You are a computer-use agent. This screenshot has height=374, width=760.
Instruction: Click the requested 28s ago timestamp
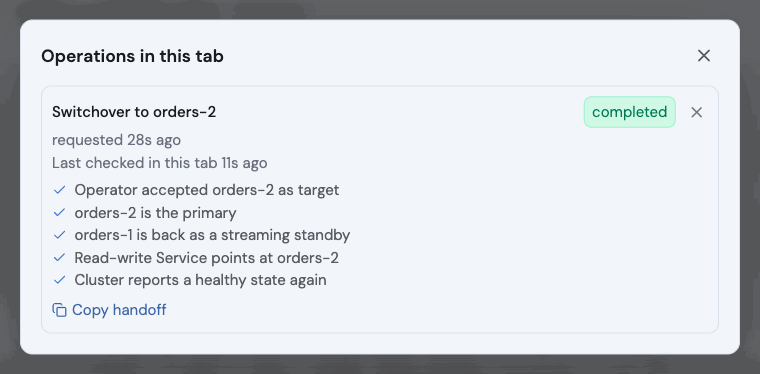point(116,140)
